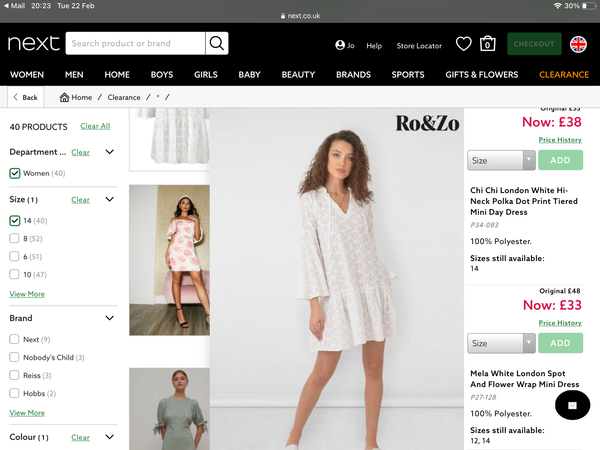Open the favourites heart icon
This screenshot has width=600, height=450.
[x=463, y=44]
